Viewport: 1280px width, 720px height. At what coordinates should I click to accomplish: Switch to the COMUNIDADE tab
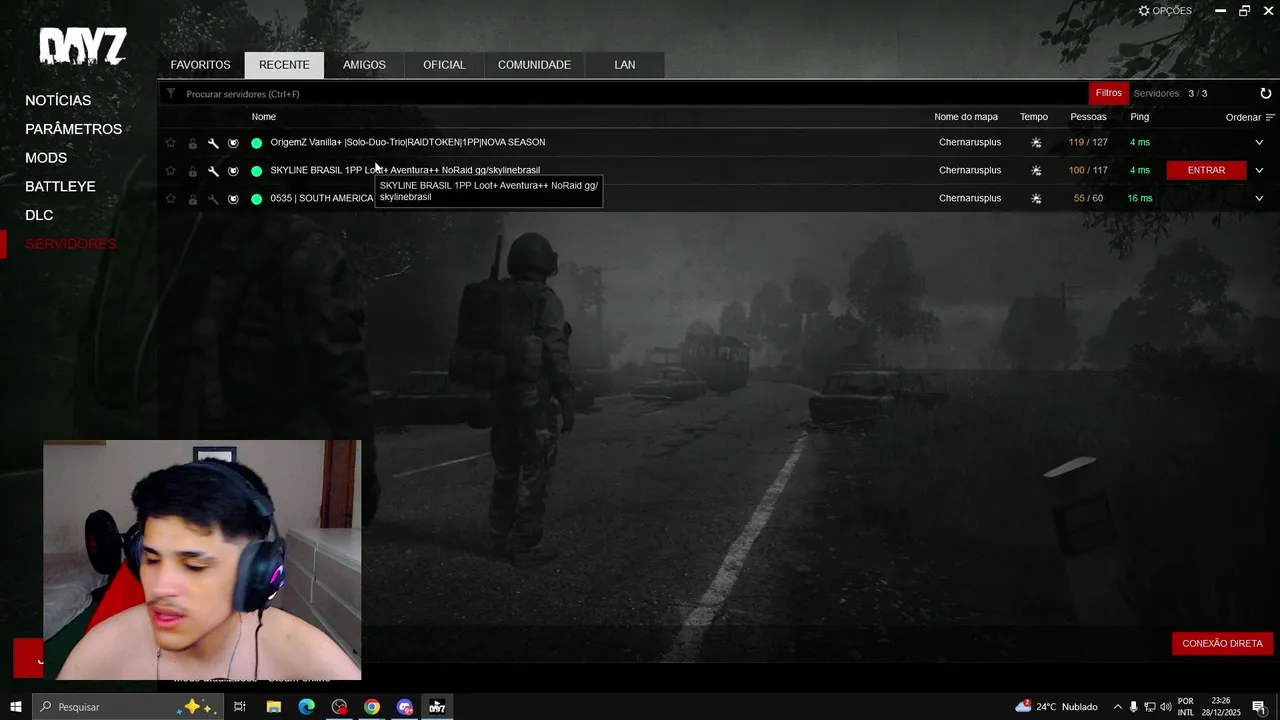tap(534, 65)
